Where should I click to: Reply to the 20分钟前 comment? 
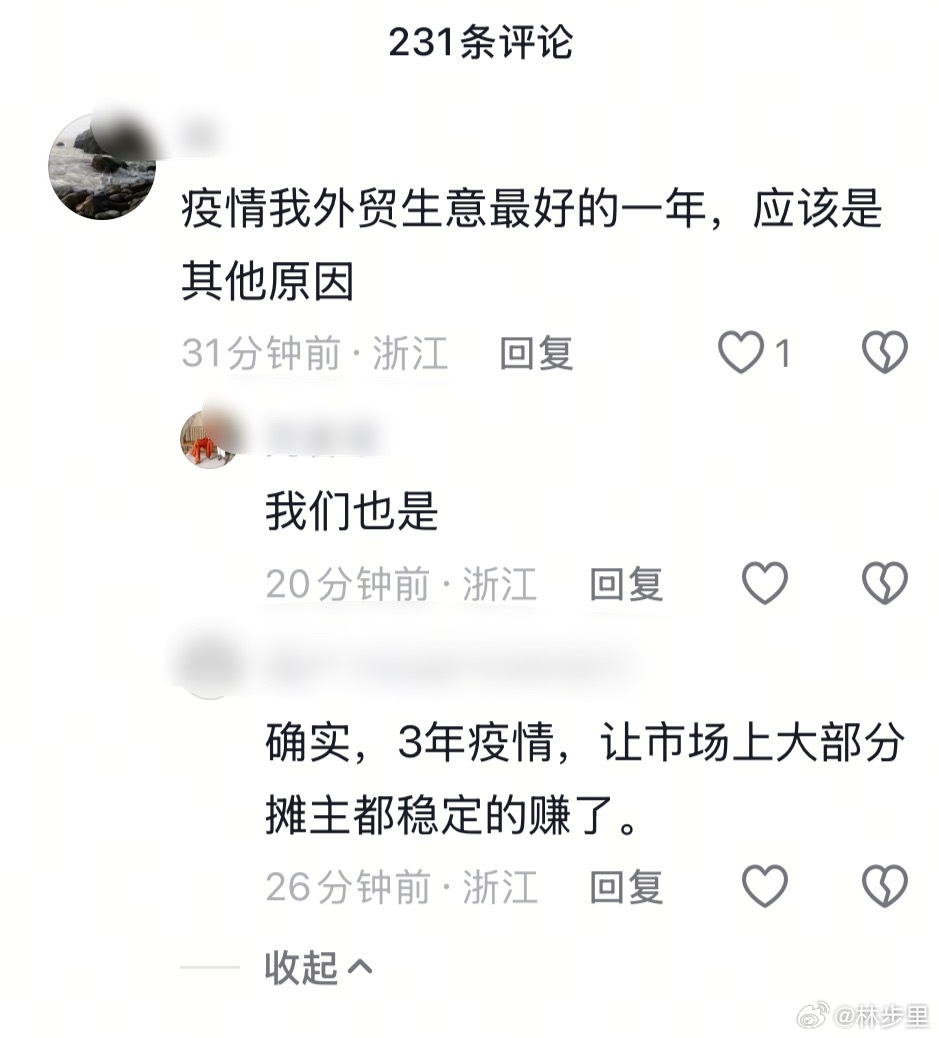pos(626,584)
